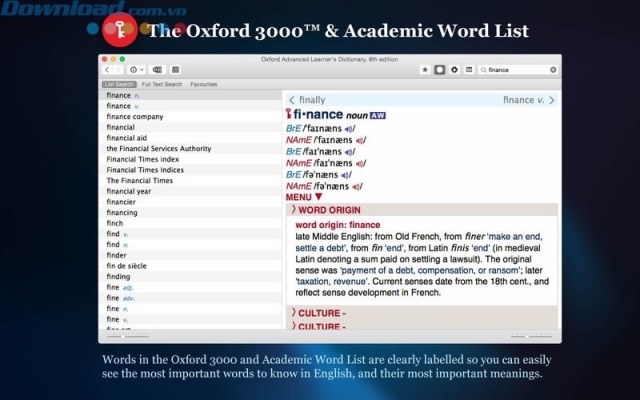Select 'the Financial Services Authority' entry
The image size is (640, 400).
click(x=190, y=149)
